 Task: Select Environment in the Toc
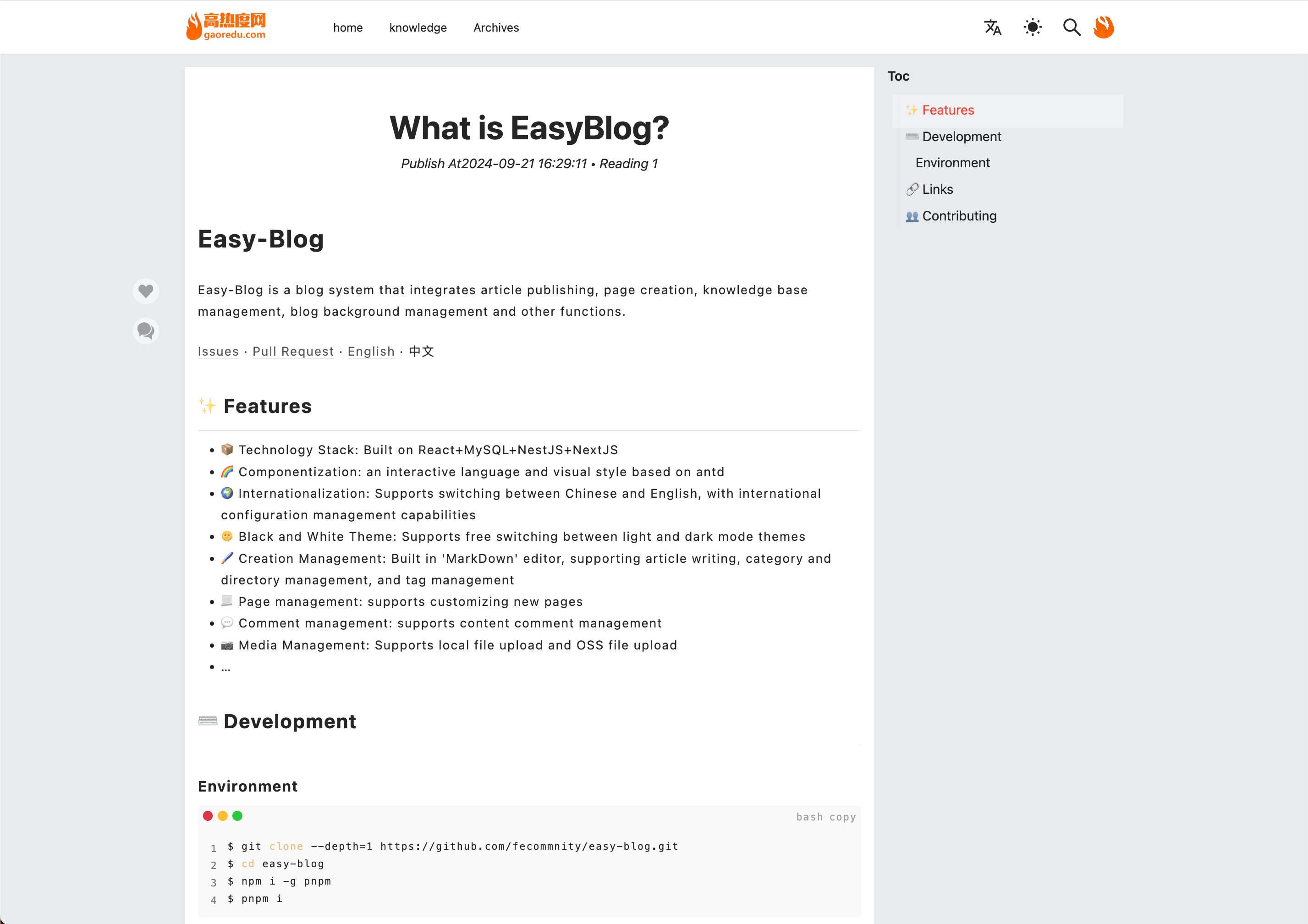[x=952, y=163]
